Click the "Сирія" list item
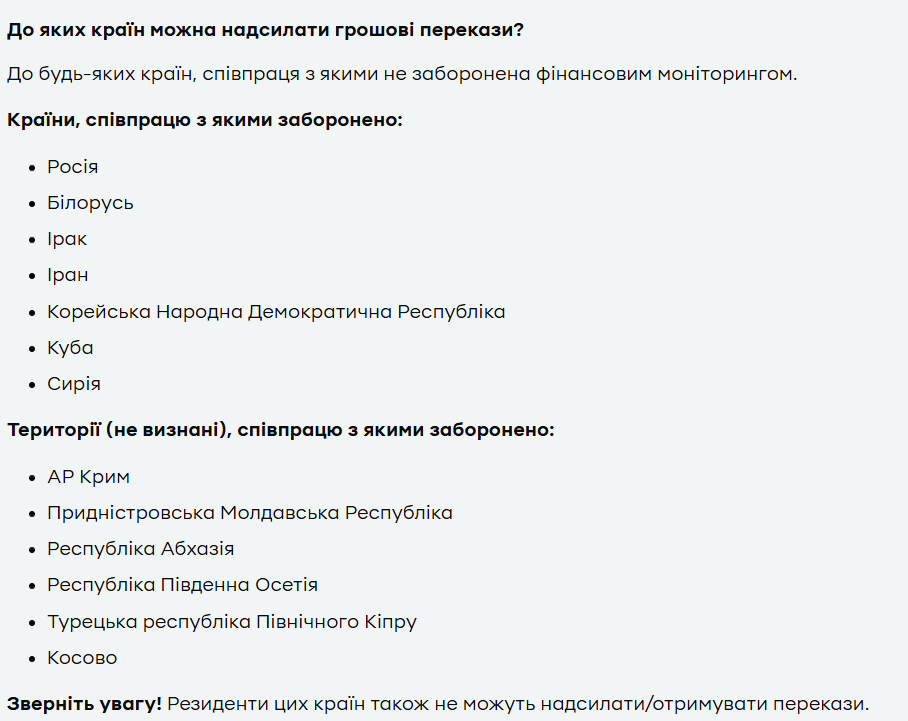 (x=74, y=384)
